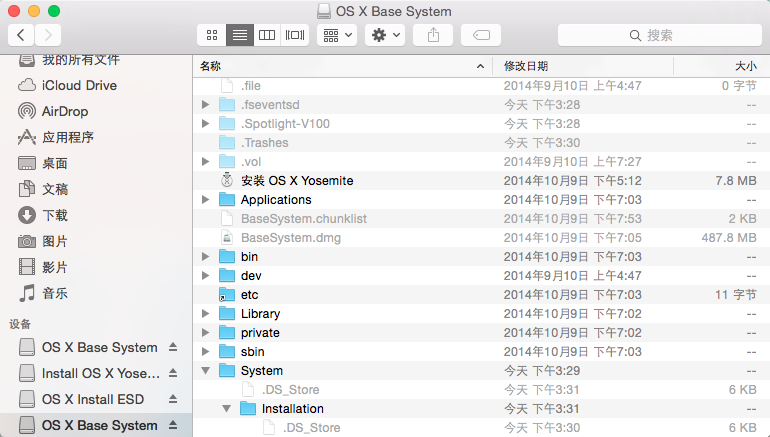770x437 pixels.
Task: Open the gear action menu
Action: point(385,35)
